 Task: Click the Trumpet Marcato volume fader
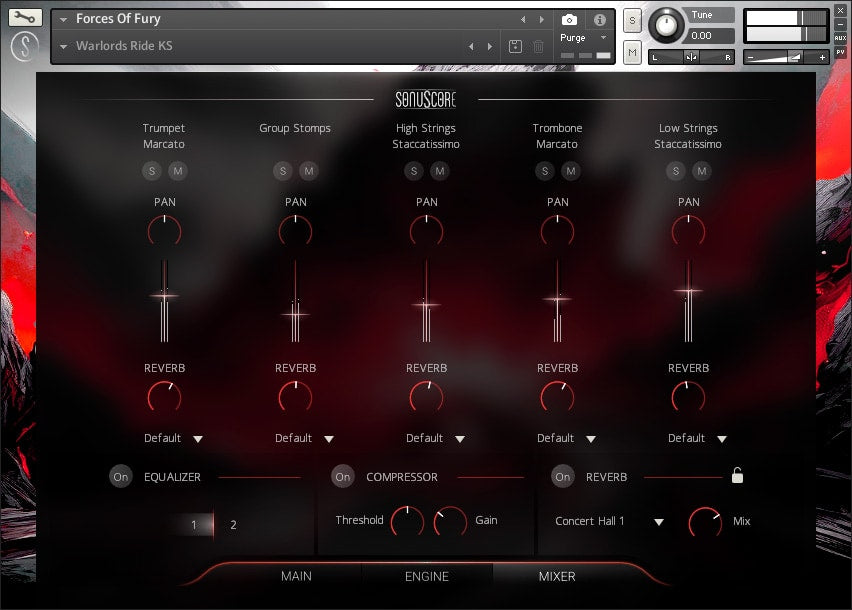[x=164, y=296]
